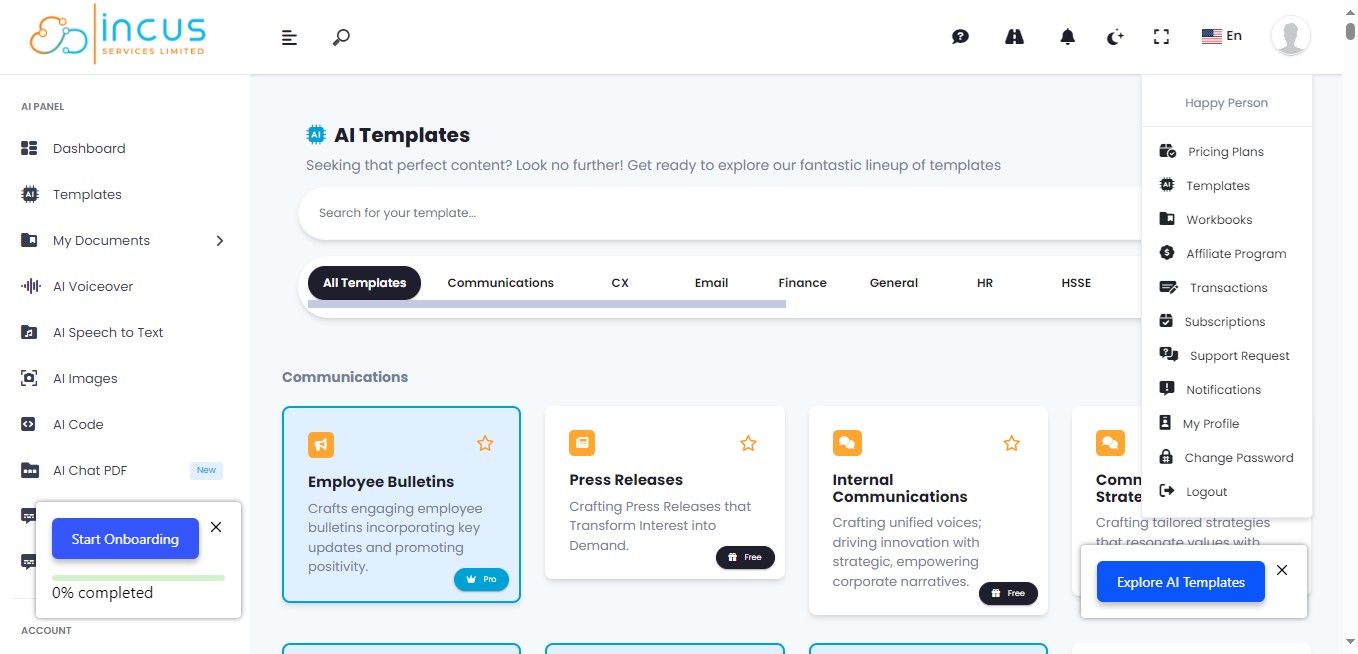Enter fullscreen mode via header icon
Viewport: 1358px width, 654px height.
(x=1161, y=37)
